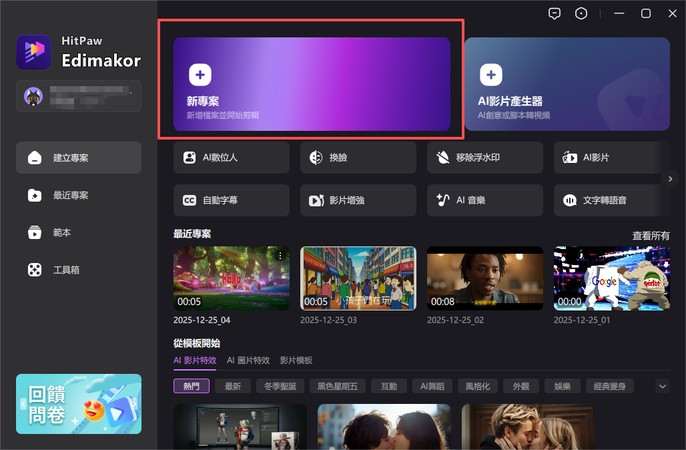
Task: Select the 風格化 filter chip
Action: point(477,386)
